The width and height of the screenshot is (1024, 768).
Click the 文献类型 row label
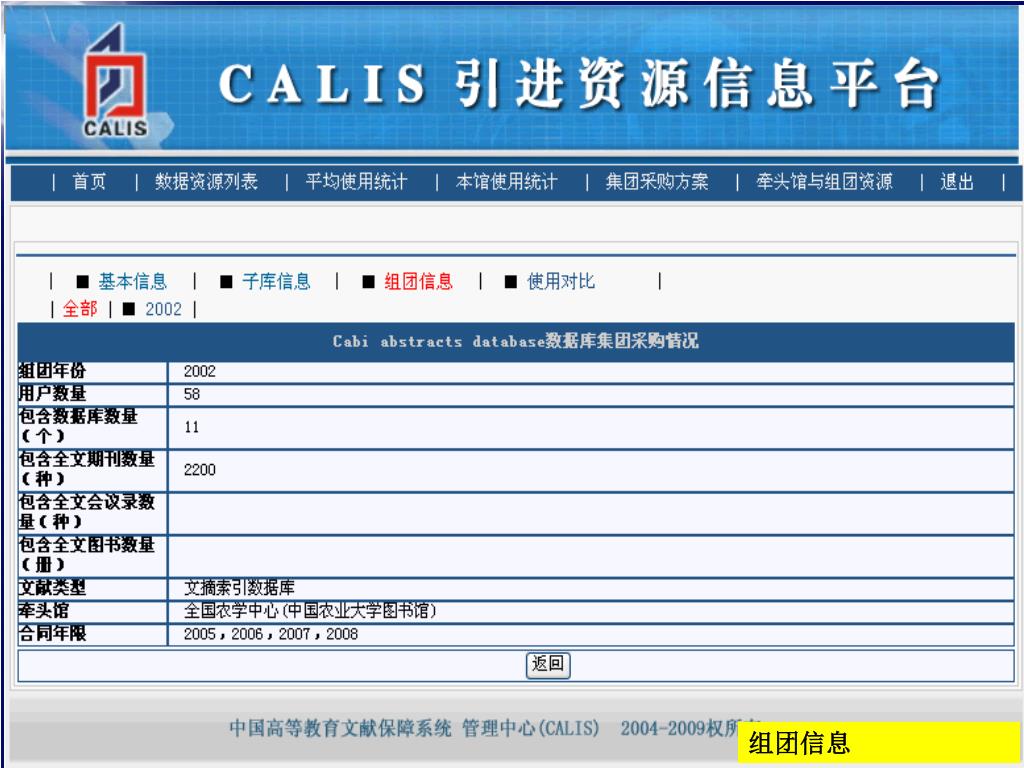[52, 588]
